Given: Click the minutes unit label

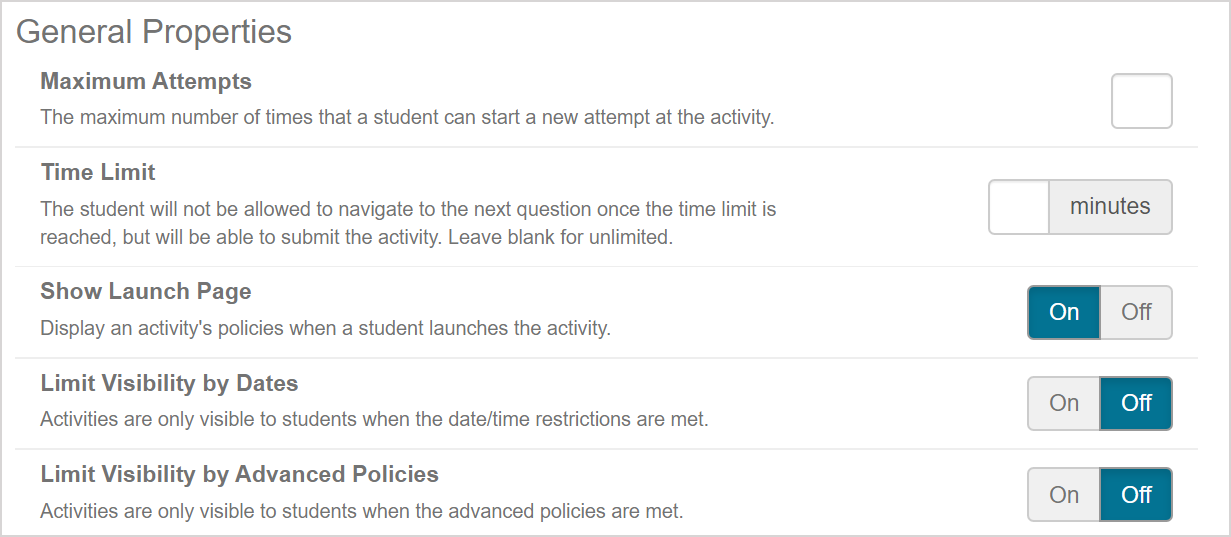Looking at the screenshot, I should 1110,207.
